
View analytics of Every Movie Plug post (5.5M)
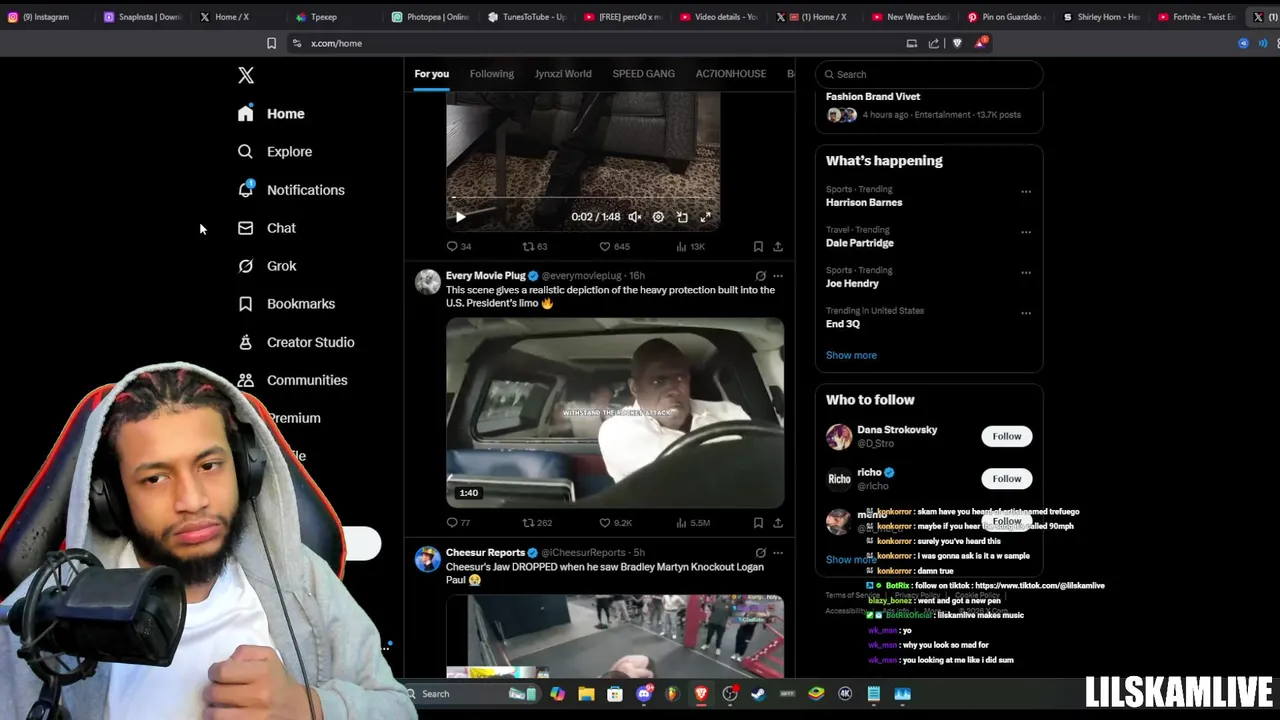point(693,522)
